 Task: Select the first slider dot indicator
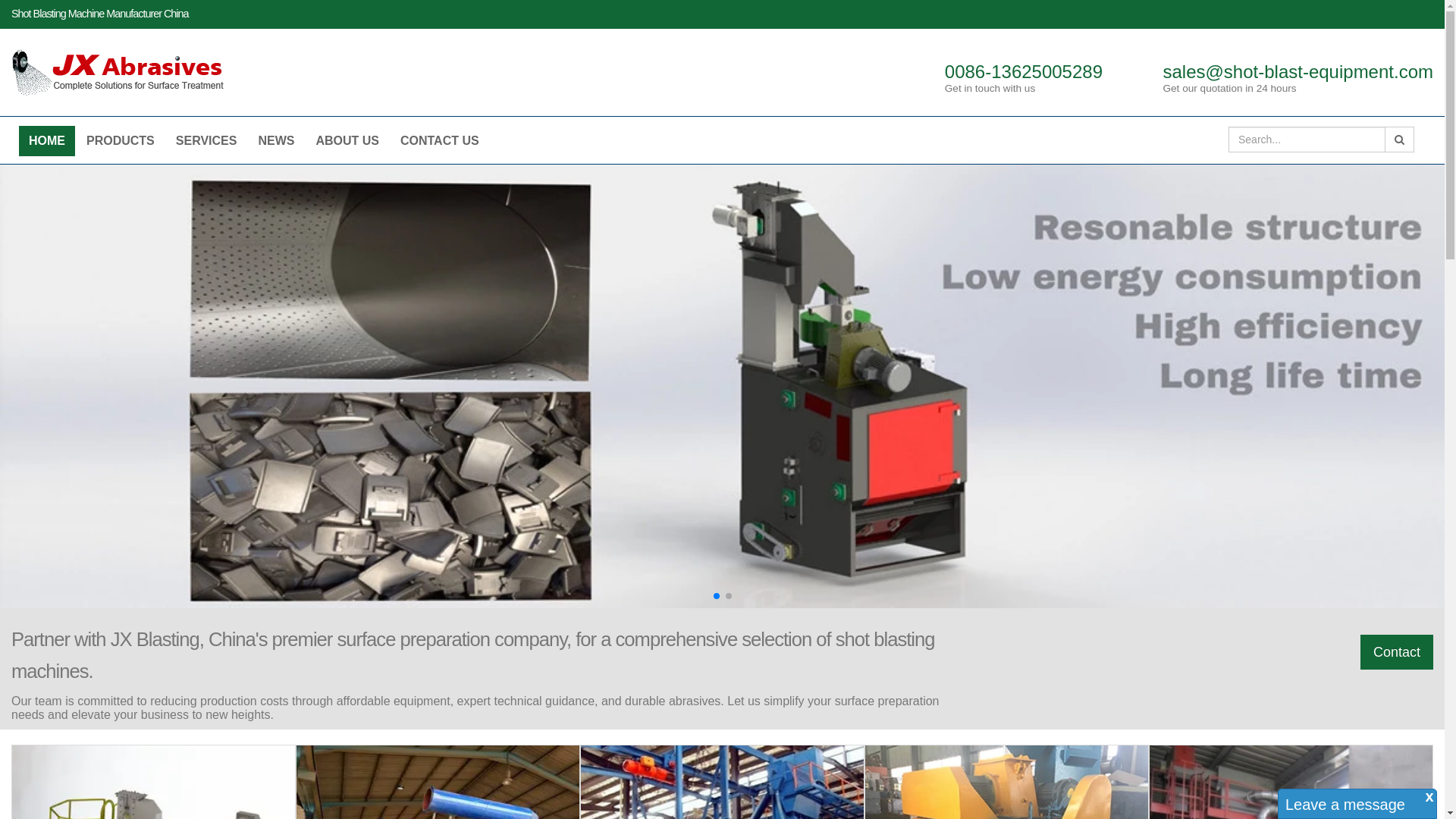[x=717, y=596]
